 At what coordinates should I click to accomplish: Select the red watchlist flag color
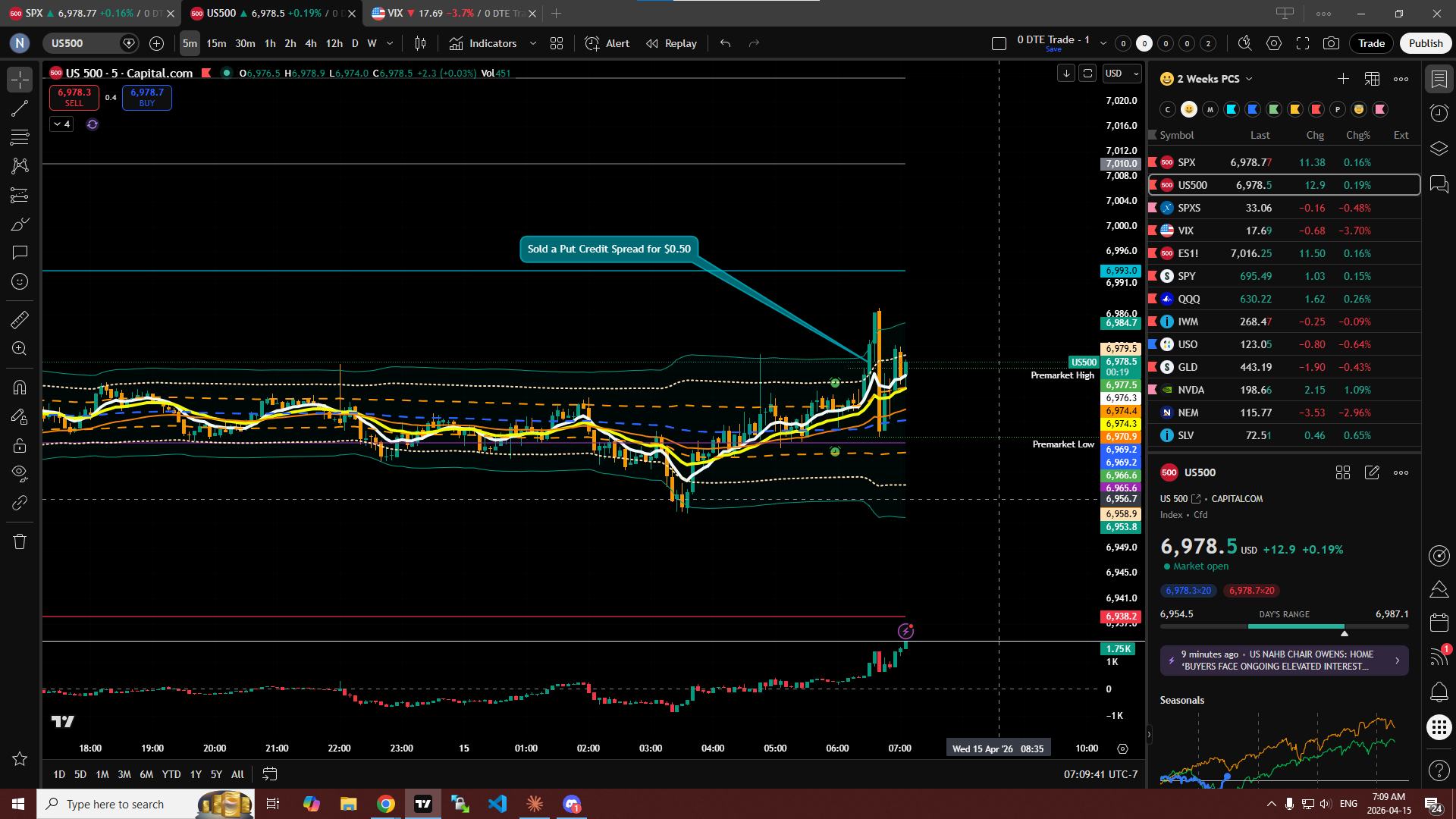(1316, 109)
